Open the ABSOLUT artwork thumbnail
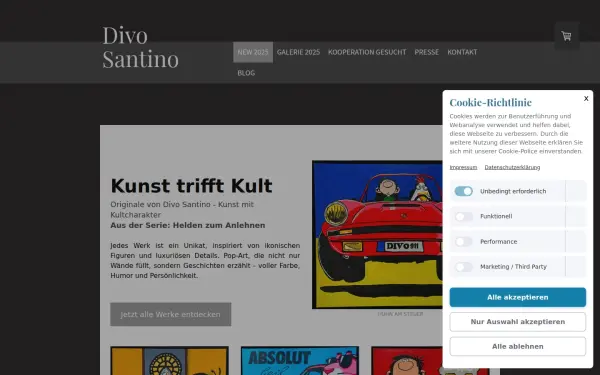Image resolution: width=600 pixels, height=375 pixels. coord(300,360)
